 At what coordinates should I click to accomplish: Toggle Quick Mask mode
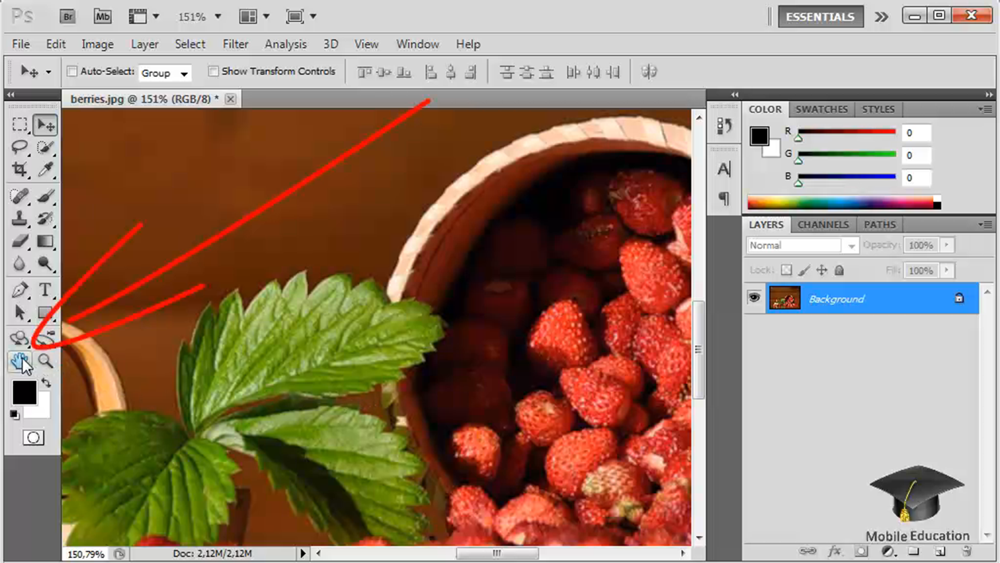(x=33, y=437)
